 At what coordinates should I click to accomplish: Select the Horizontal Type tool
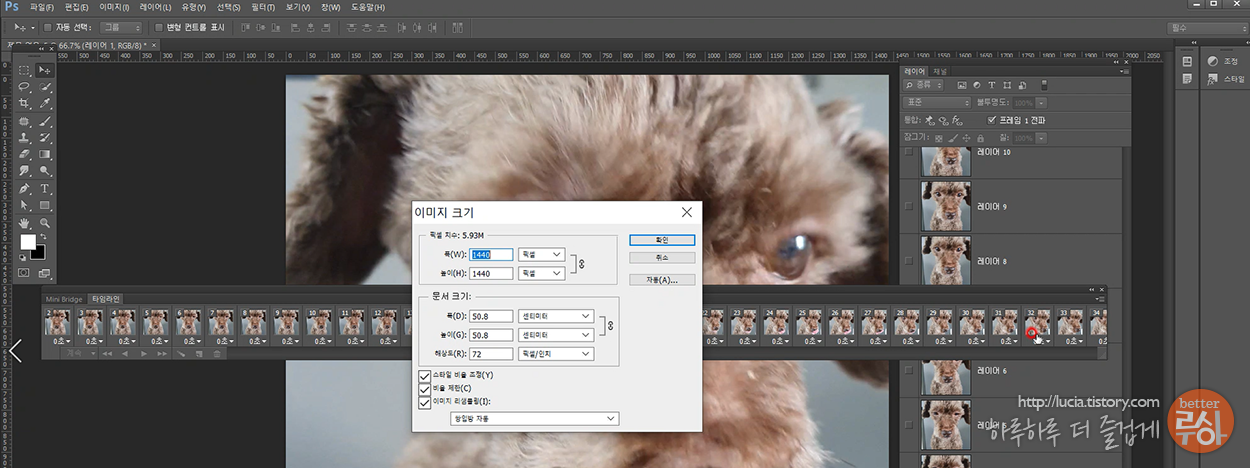click(x=44, y=189)
